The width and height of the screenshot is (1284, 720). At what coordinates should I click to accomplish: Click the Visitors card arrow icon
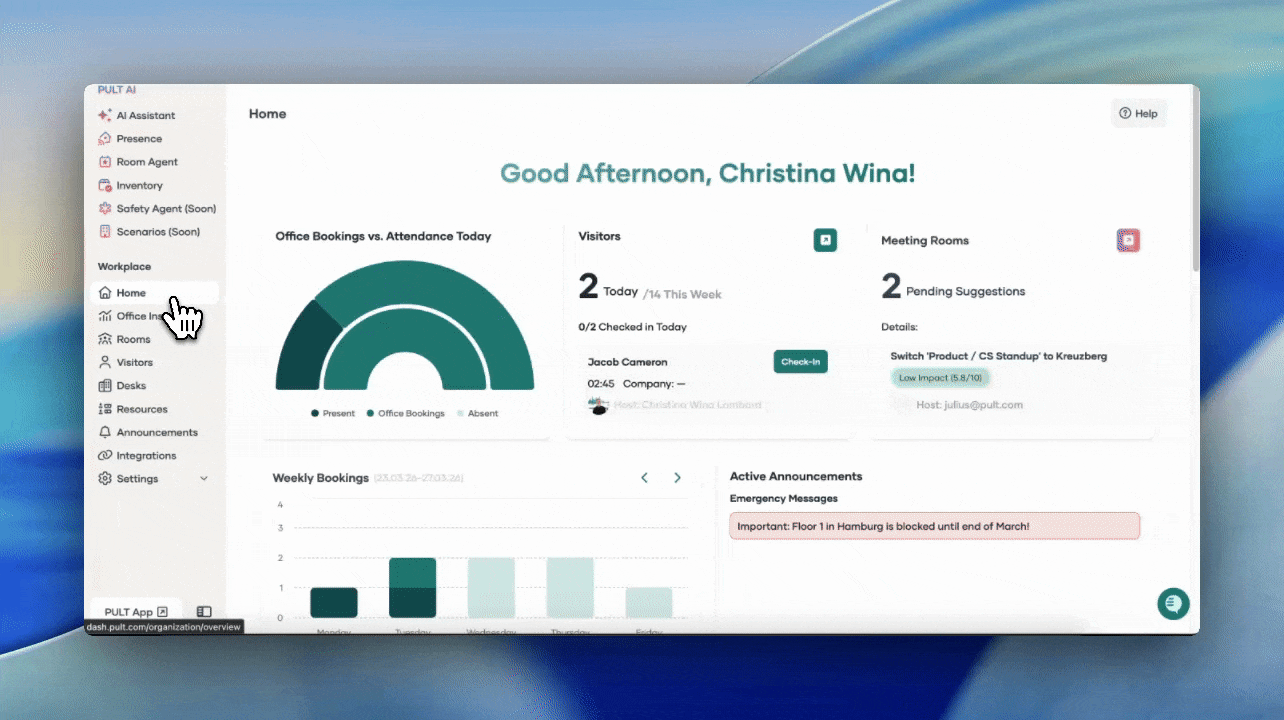(825, 240)
